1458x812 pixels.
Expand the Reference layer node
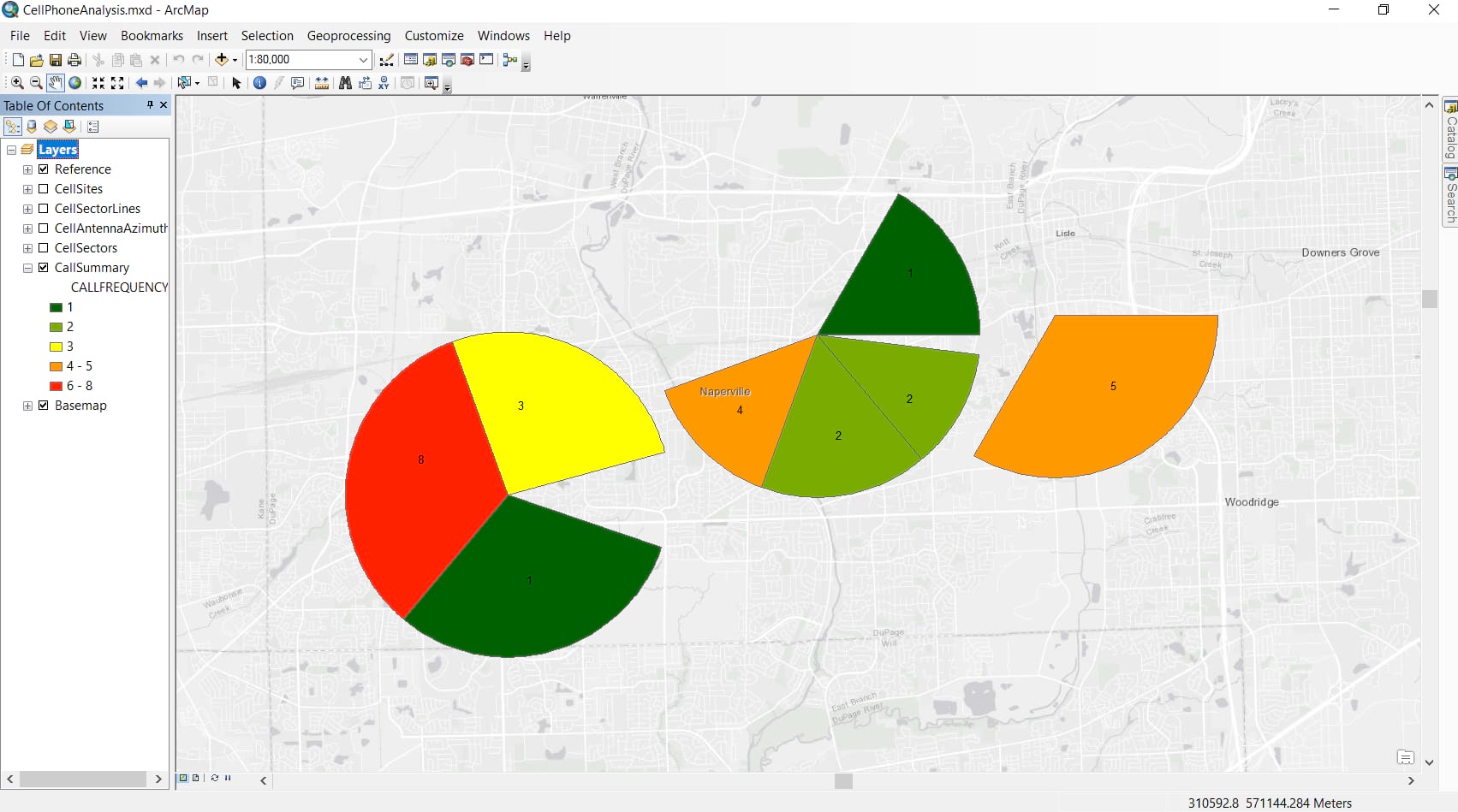coord(27,169)
